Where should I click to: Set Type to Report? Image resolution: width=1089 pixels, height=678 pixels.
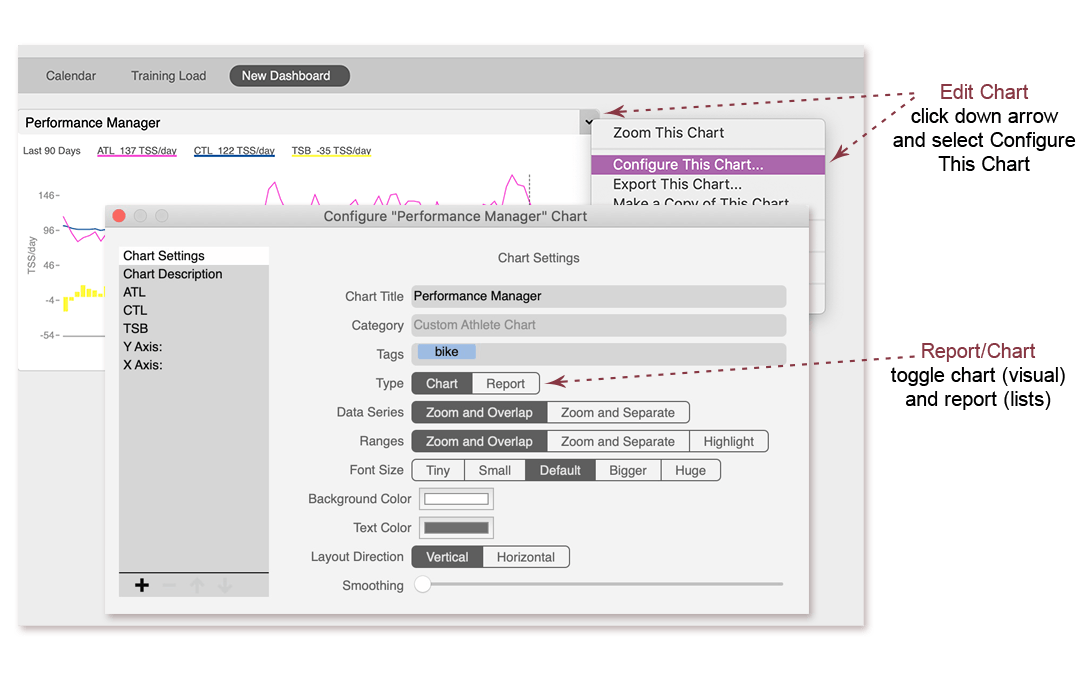[506, 383]
